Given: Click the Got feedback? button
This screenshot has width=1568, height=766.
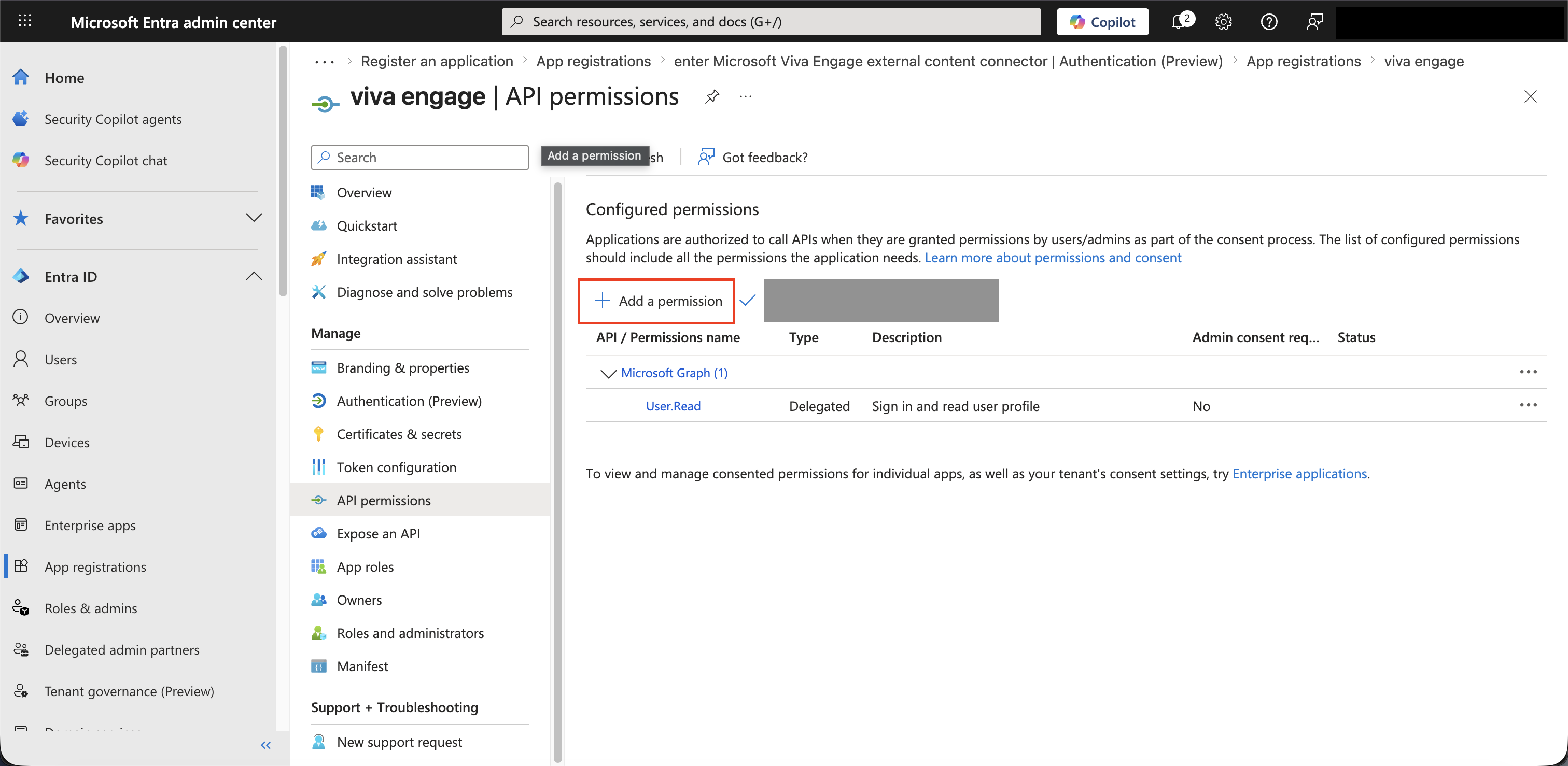Looking at the screenshot, I should point(753,158).
